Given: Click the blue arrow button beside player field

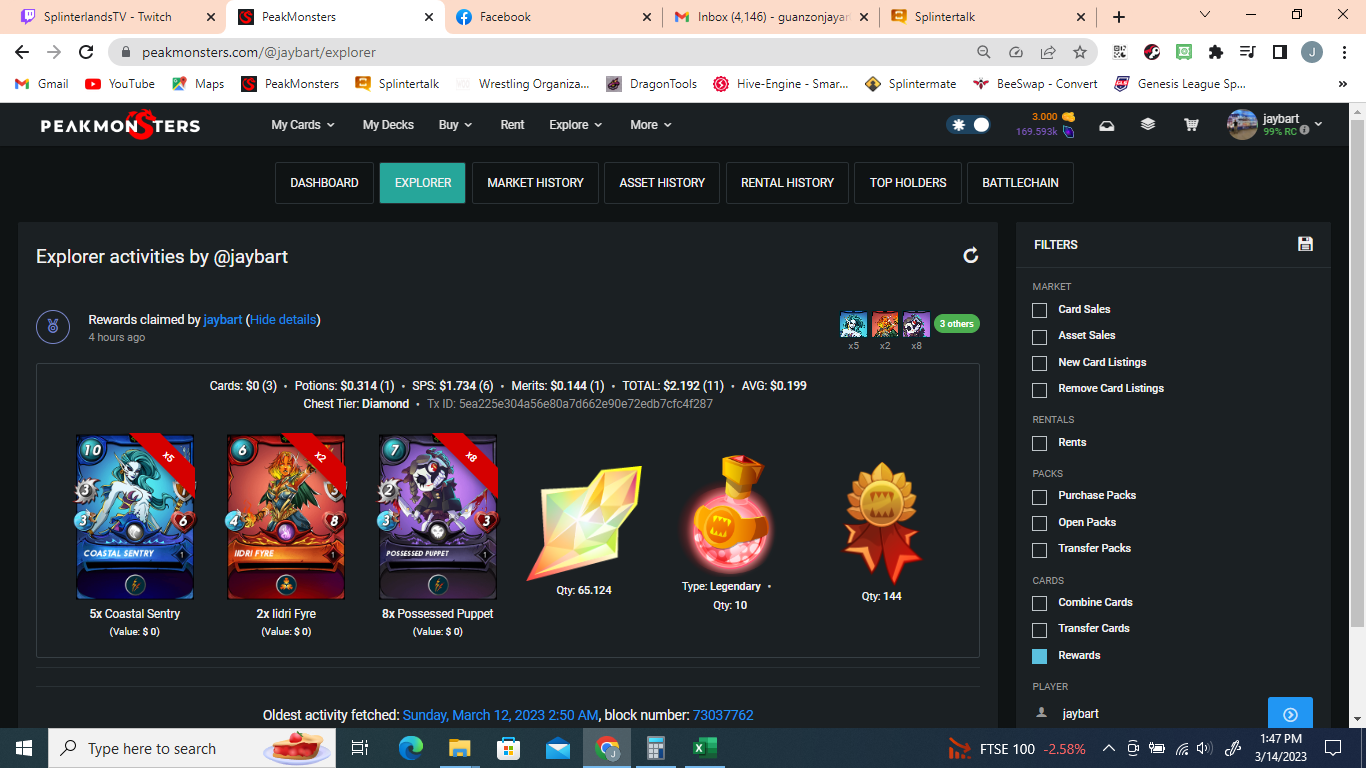Looking at the screenshot, I should pos(1290,714).
